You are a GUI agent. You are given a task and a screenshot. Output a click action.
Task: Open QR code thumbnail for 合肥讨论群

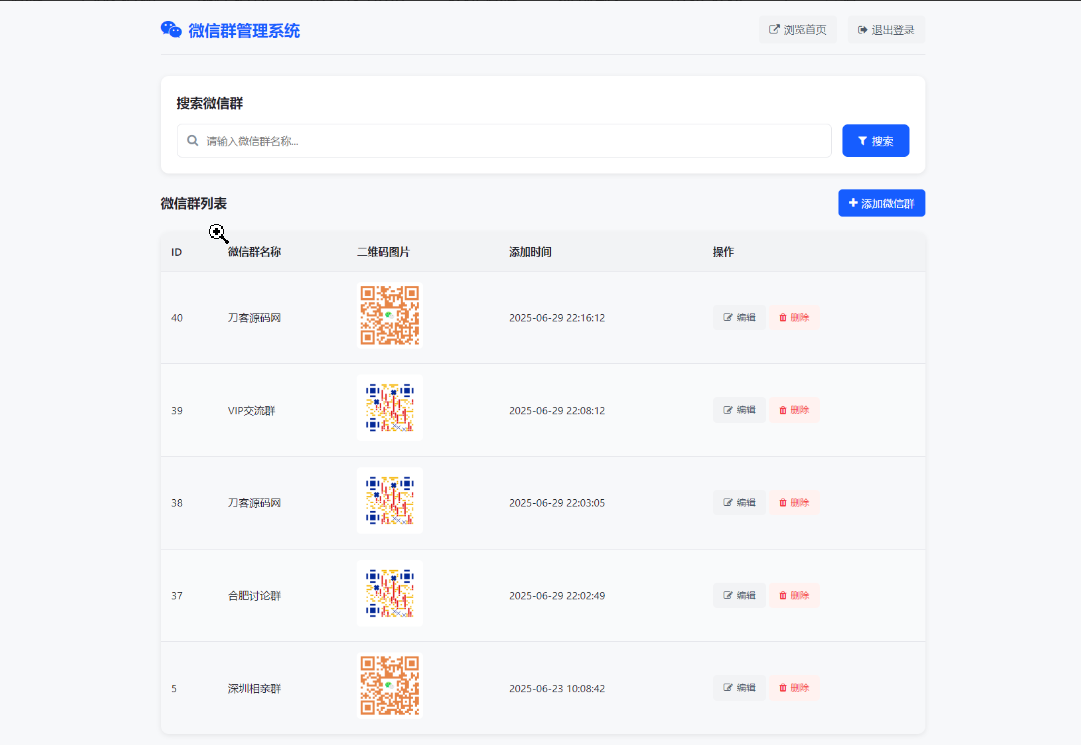pyautogui.click(x=390, y=593)
